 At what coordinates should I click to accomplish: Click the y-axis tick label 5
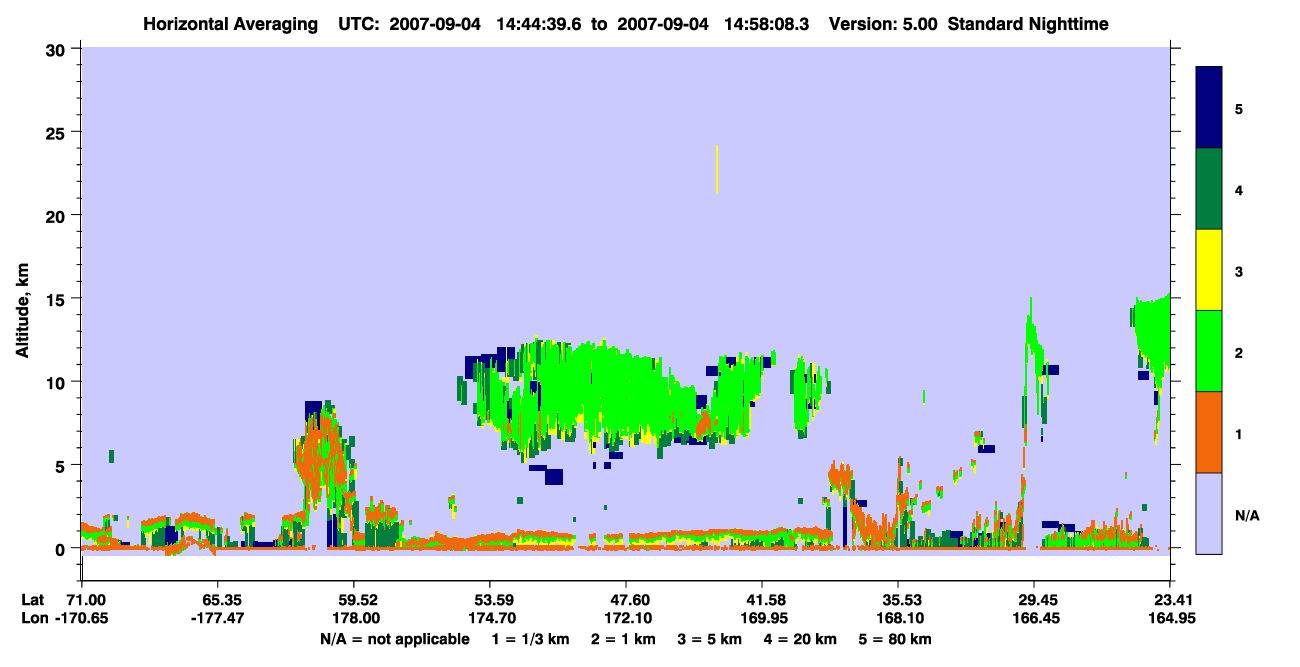point(63,465)
